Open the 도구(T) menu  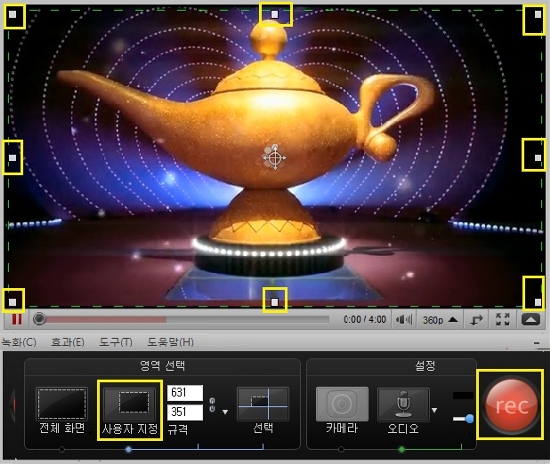click(115, 342)
